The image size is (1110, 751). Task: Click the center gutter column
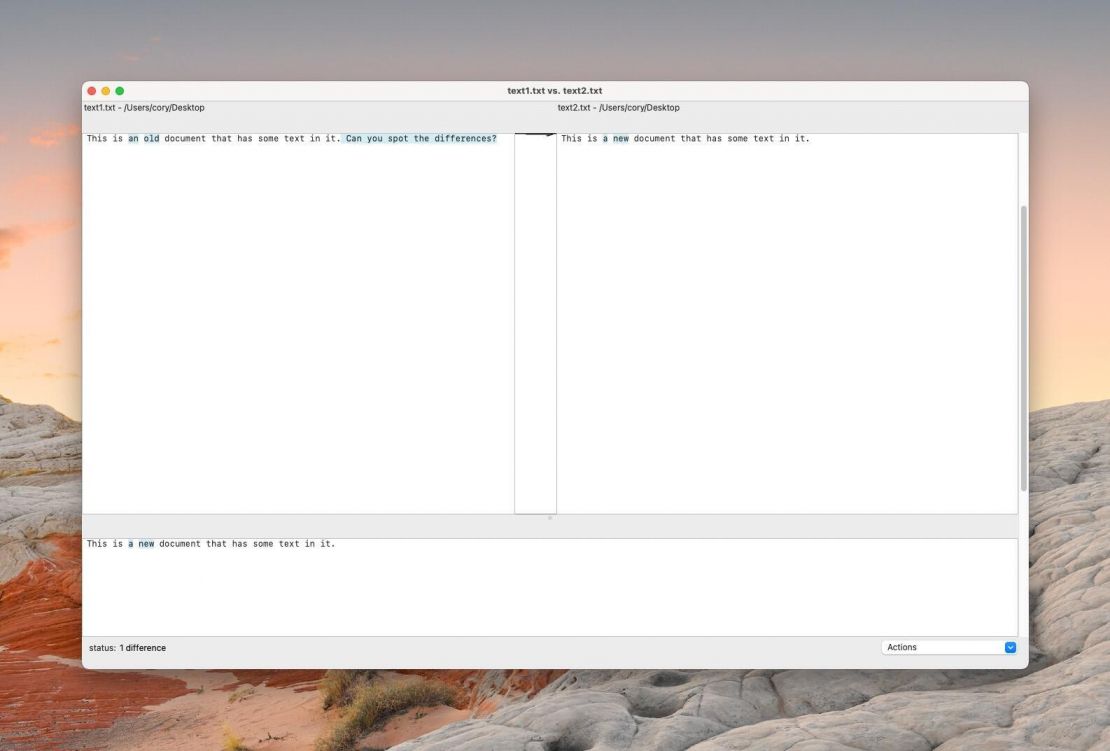(x=534, y=320)
